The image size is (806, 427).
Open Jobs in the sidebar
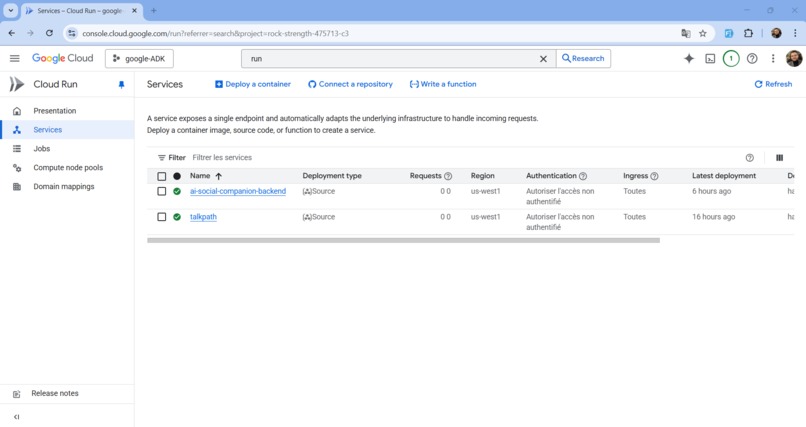click(x=42, y=149)
